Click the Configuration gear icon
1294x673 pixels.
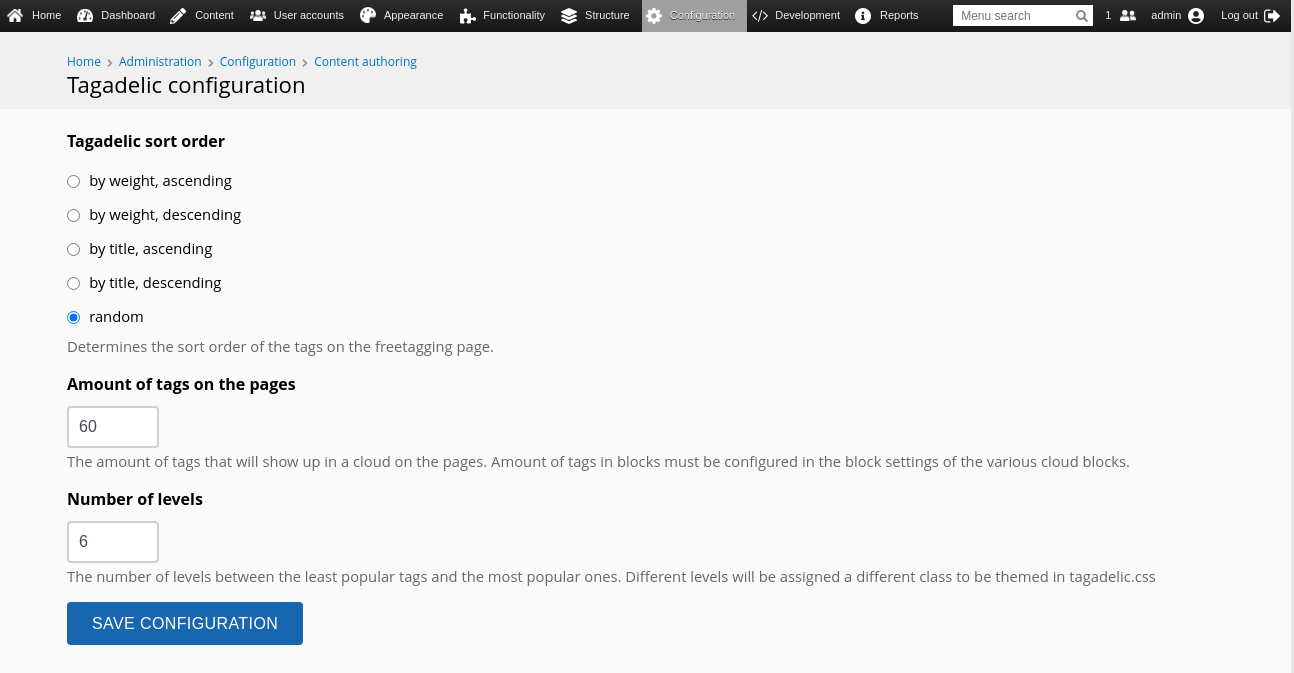654,16
